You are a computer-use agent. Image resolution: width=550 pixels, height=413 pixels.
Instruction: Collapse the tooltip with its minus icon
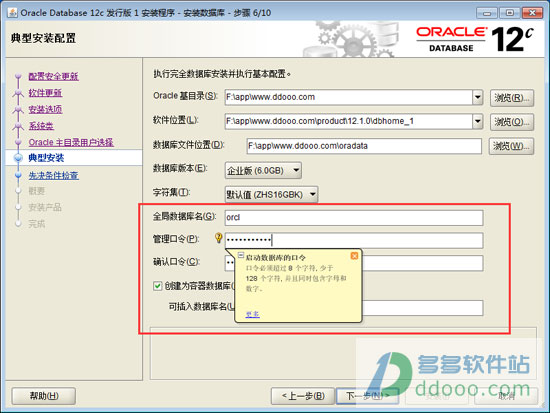(241, 255)
